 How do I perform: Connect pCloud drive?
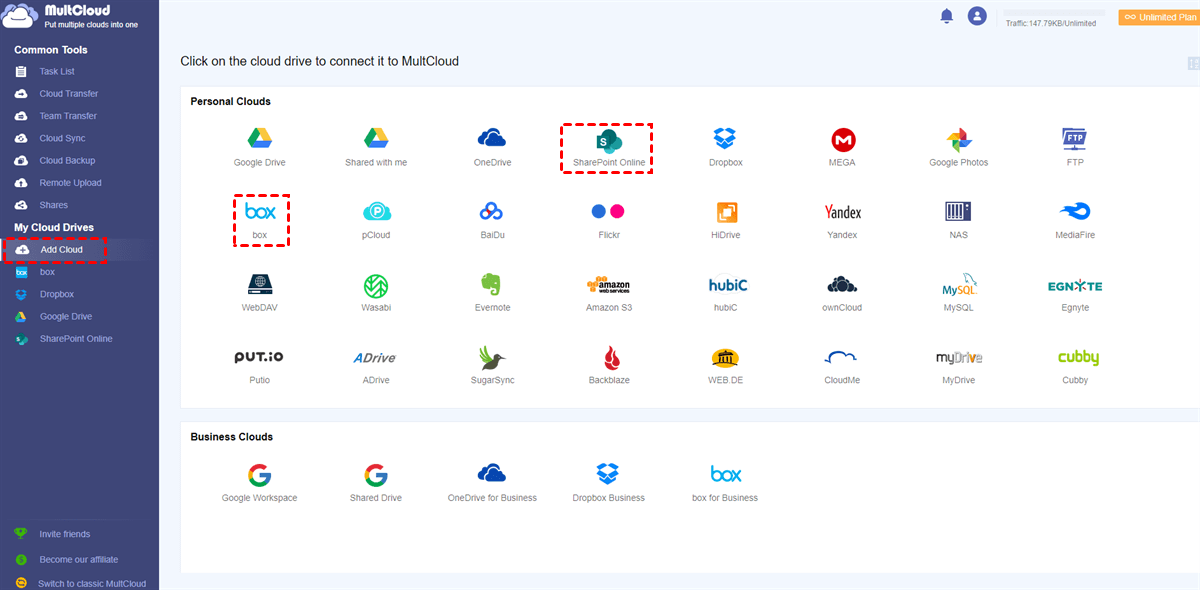click(x=376, y=221)
